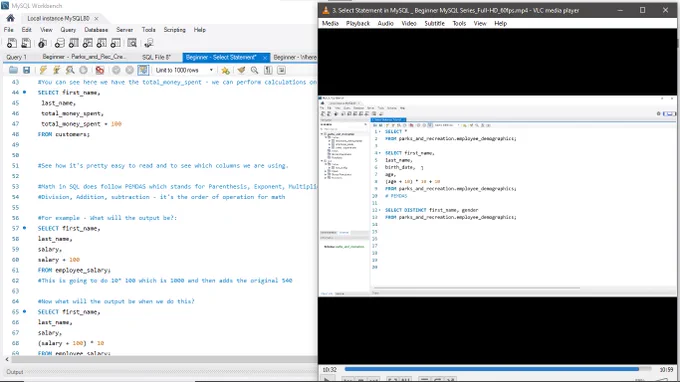Open the VLC View menu
Image resolution: width=680 pixels, height=382 pixels.
pos(480,23)
